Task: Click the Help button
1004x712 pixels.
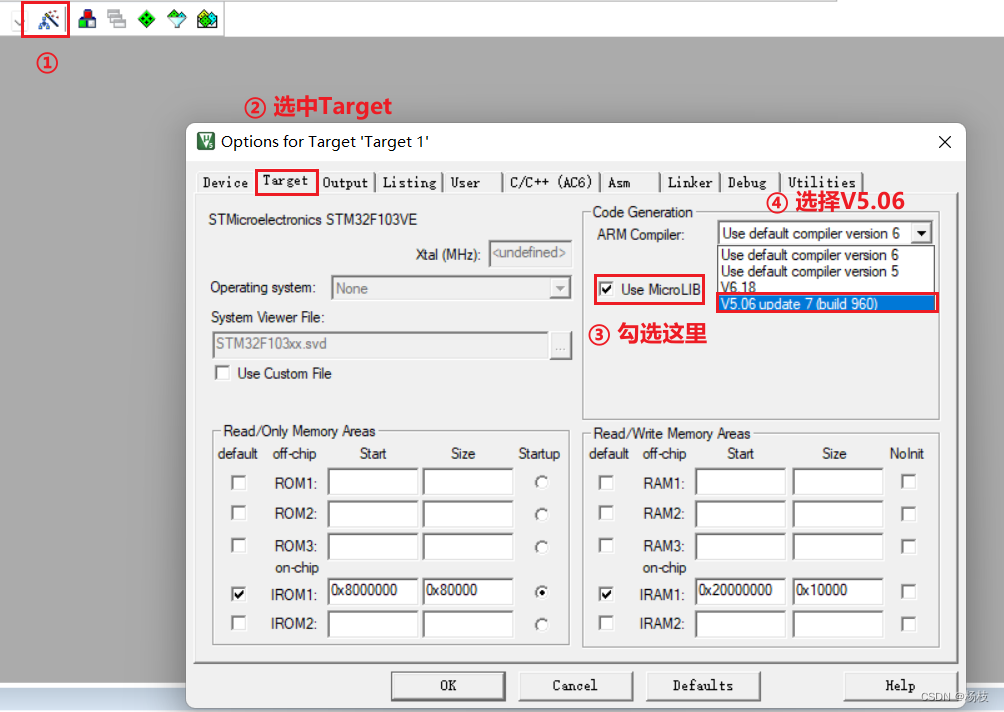Action: tap(900, 686)
